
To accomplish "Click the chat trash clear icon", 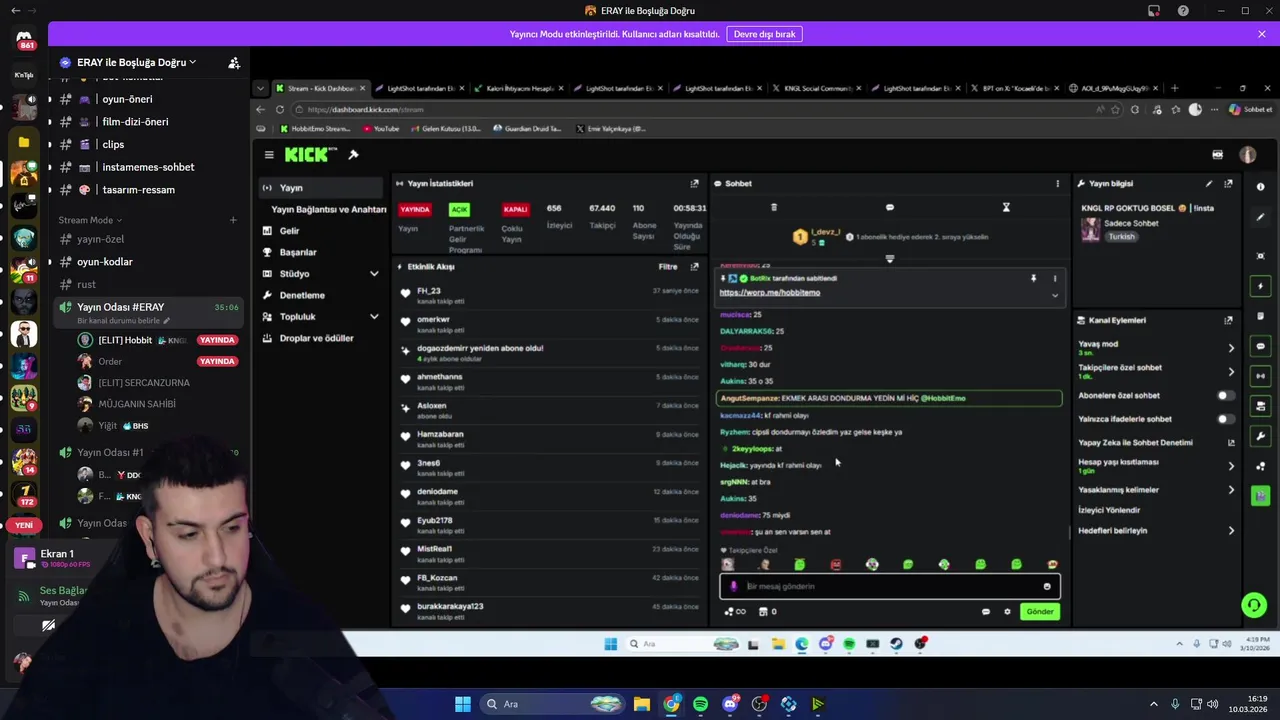I will 773,208.
